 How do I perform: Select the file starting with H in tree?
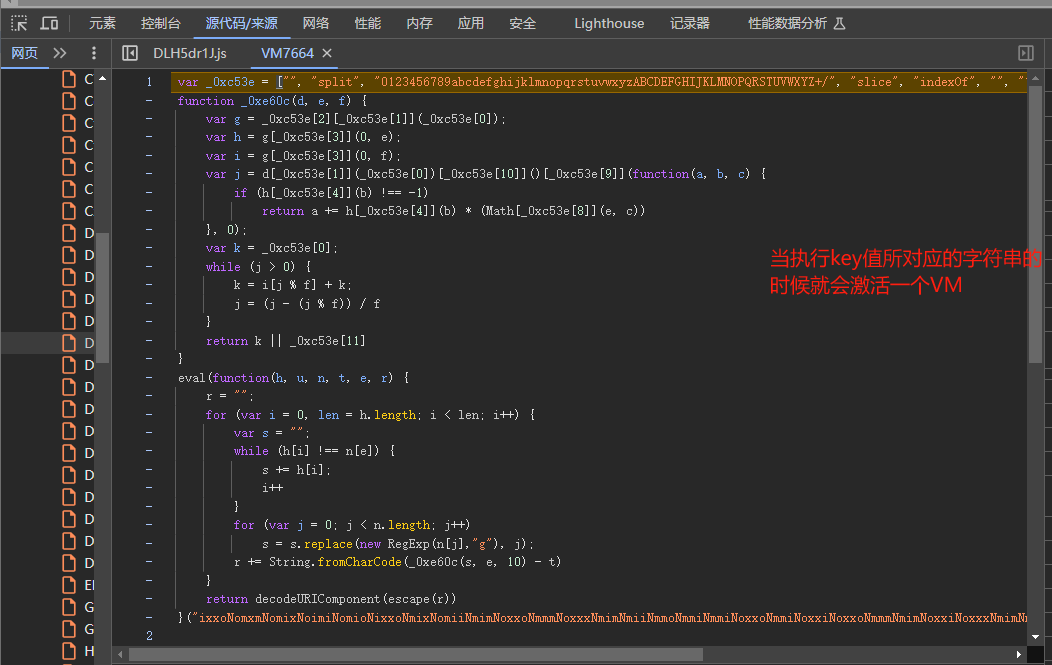click(78, 651)
